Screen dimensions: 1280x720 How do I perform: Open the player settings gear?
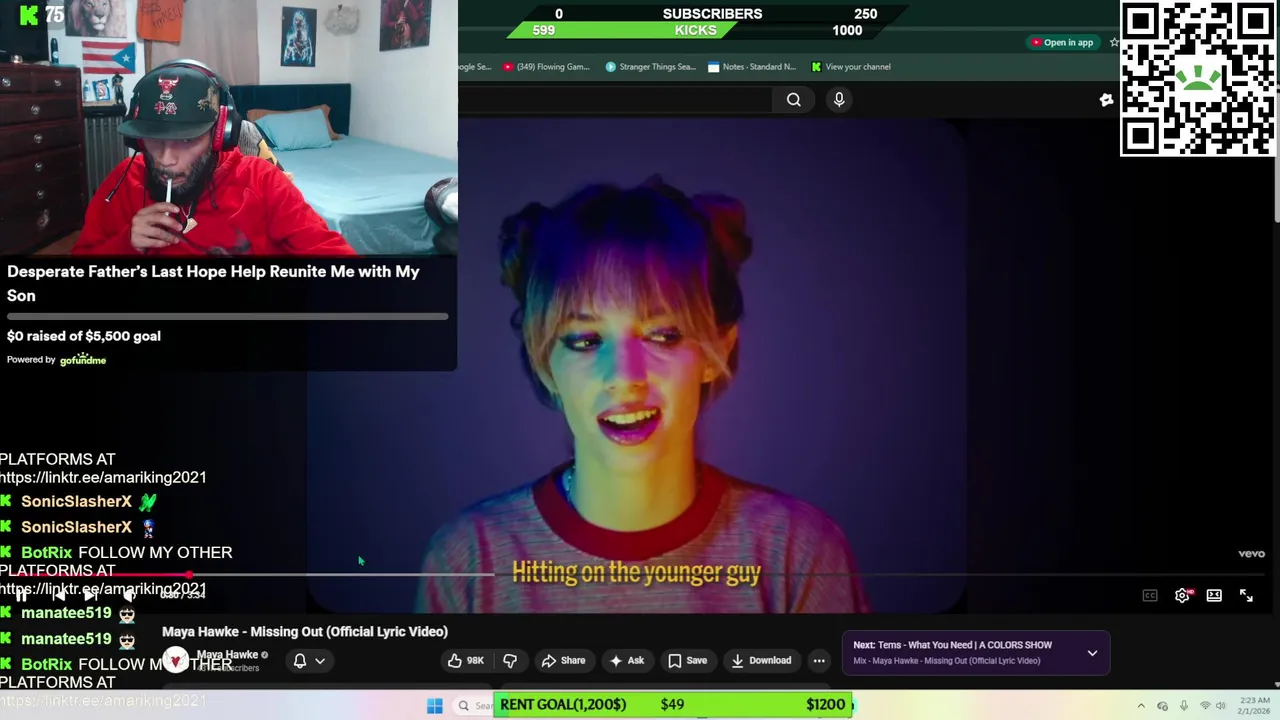tap(1182, 595)
